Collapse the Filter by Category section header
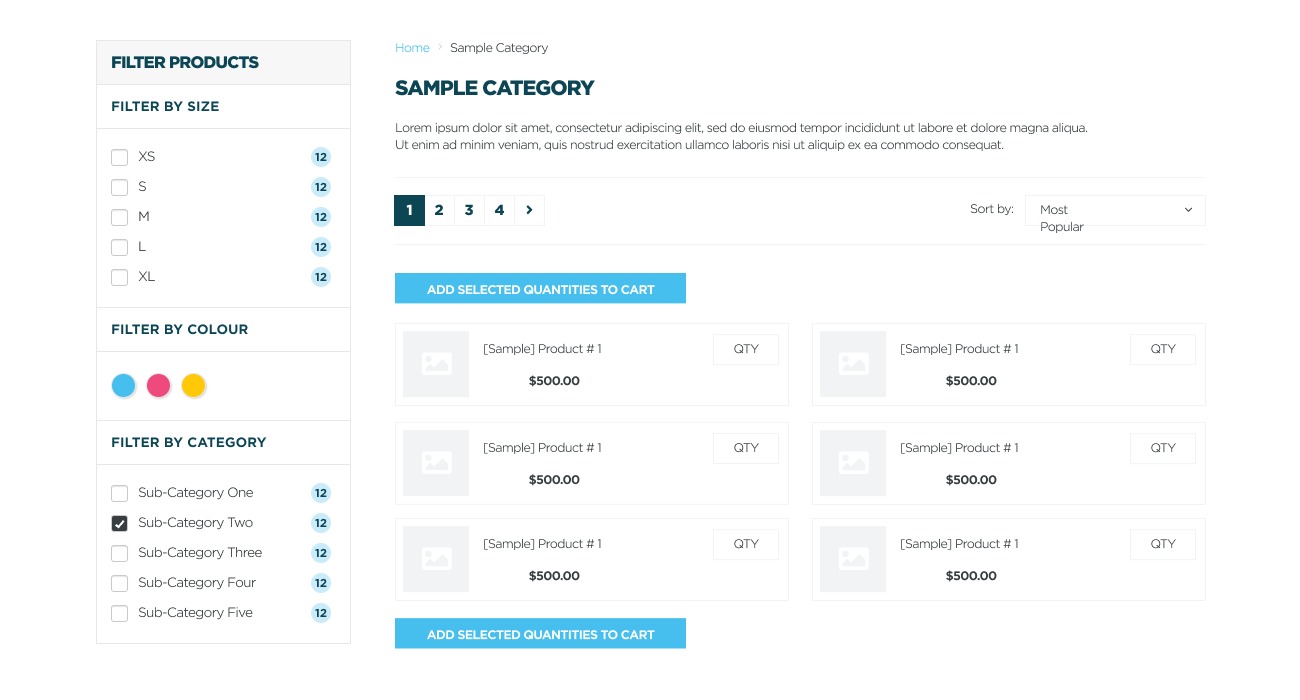This screenshot has width=1300, height=700. point(189,442)
